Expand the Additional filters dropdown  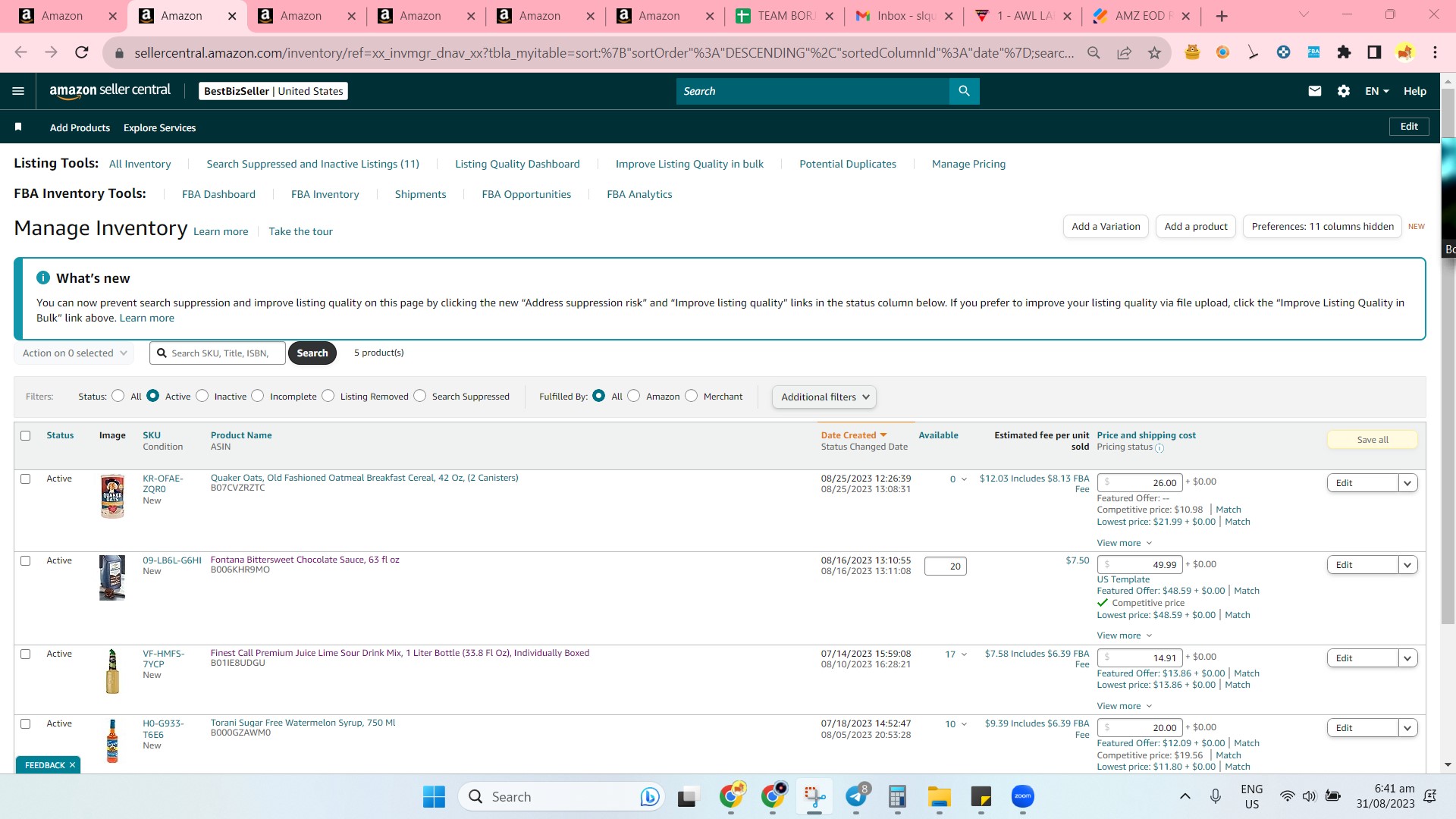point(824,397)
